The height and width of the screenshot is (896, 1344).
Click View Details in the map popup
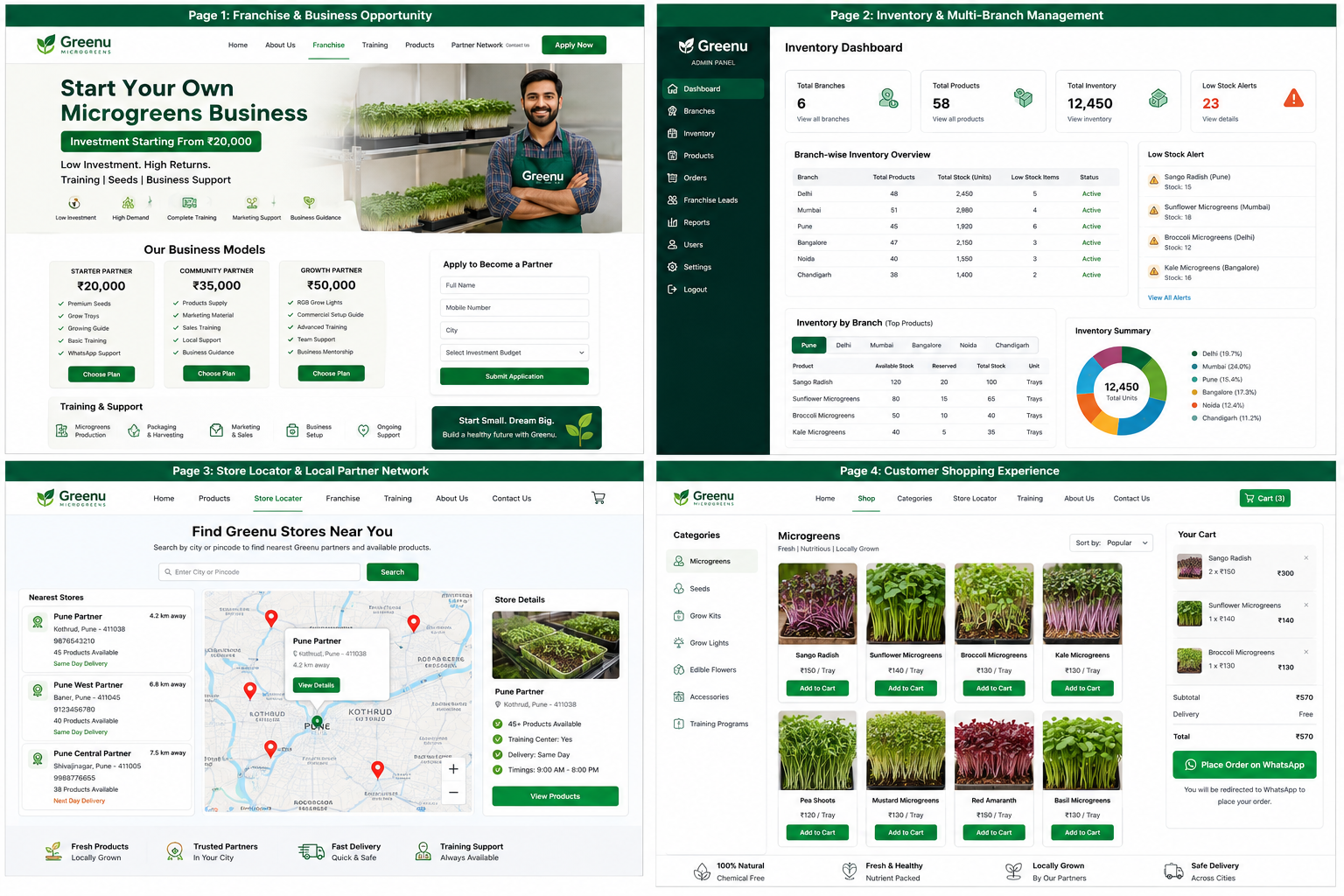click(x=316, y=685)
